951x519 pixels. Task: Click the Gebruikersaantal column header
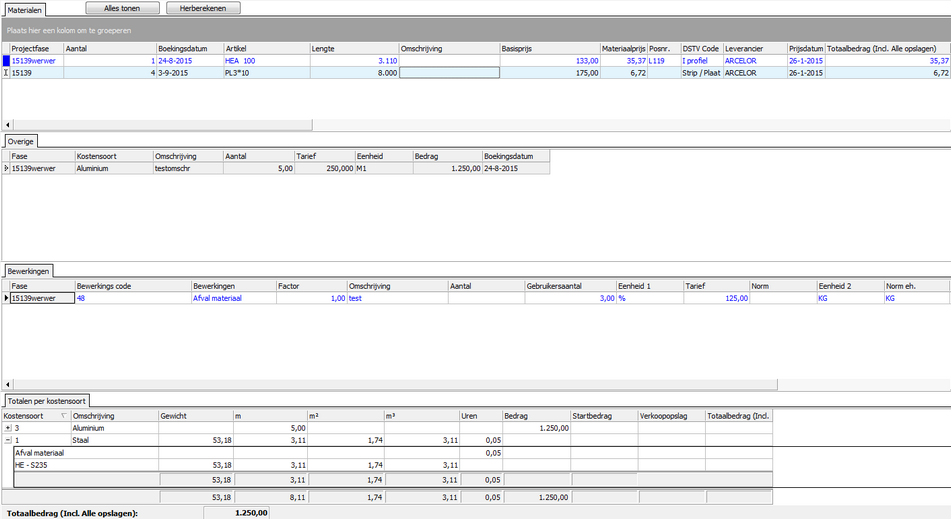(x=570, y=286)
